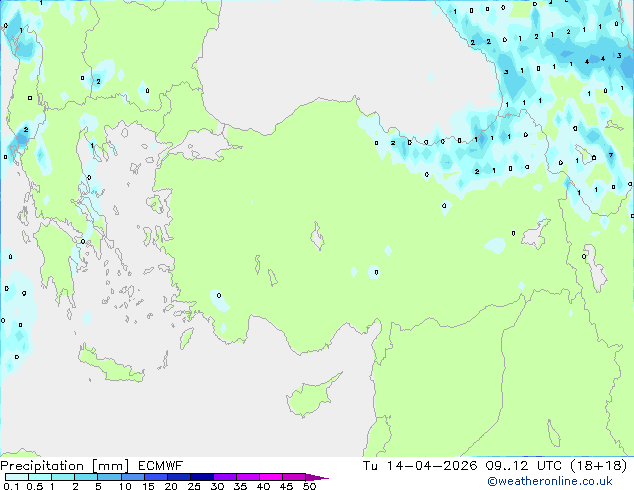Click the 40–45 mm magenta legend swatch
The width and height of the screenshot is (634, 490).
pos(271,477)
